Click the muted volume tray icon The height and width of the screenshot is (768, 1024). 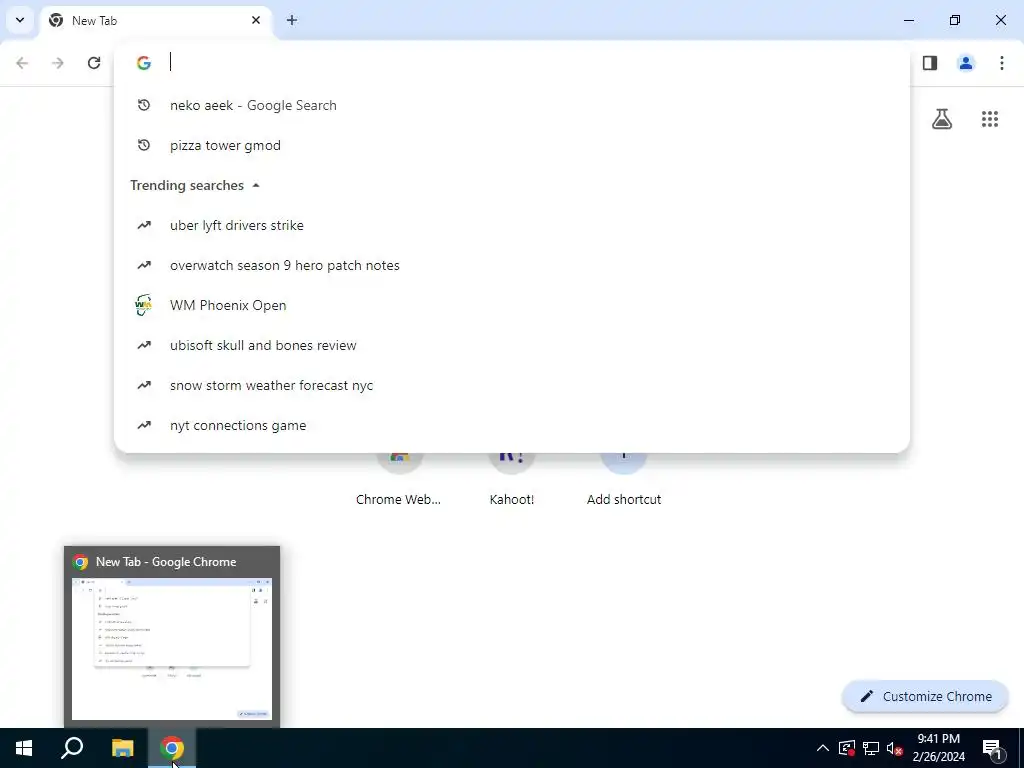(894, 748)
